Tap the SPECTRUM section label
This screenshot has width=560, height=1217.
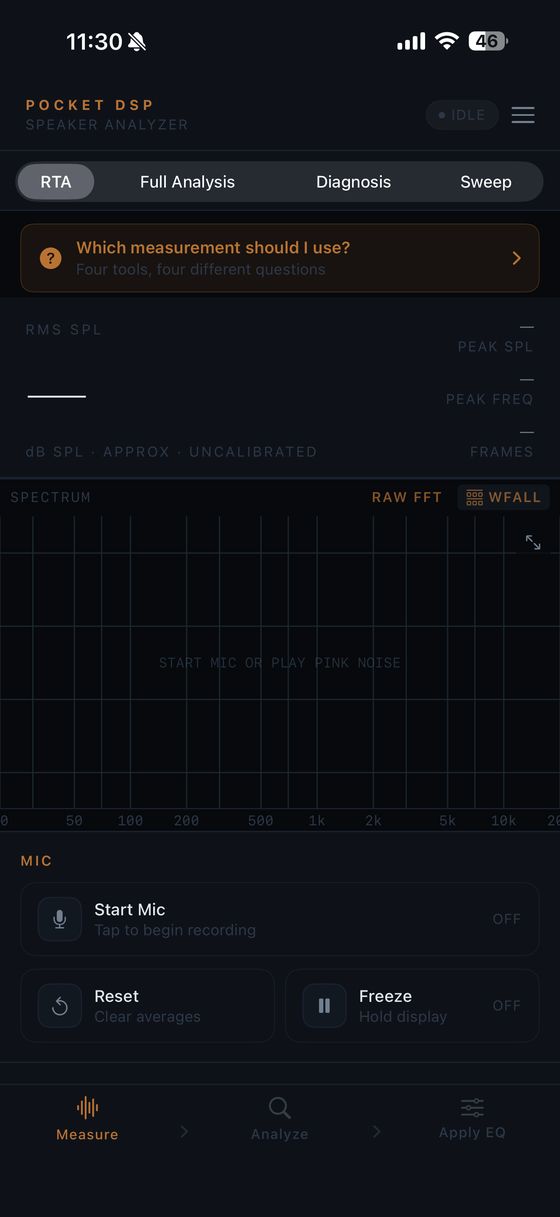[x=50, y=497]
